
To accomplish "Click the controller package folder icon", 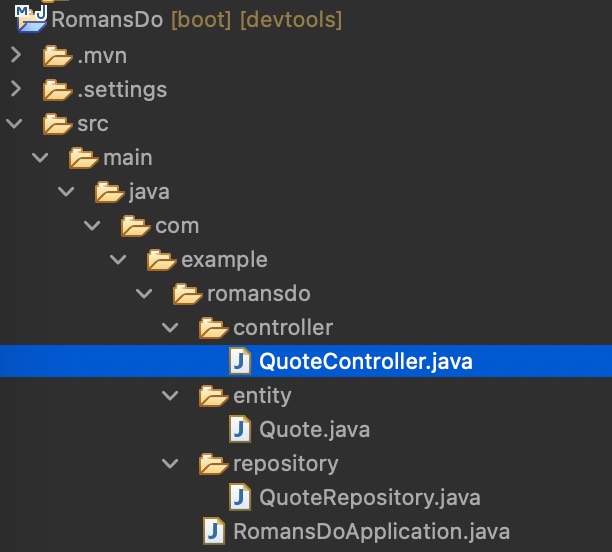I will pos(213,328).
